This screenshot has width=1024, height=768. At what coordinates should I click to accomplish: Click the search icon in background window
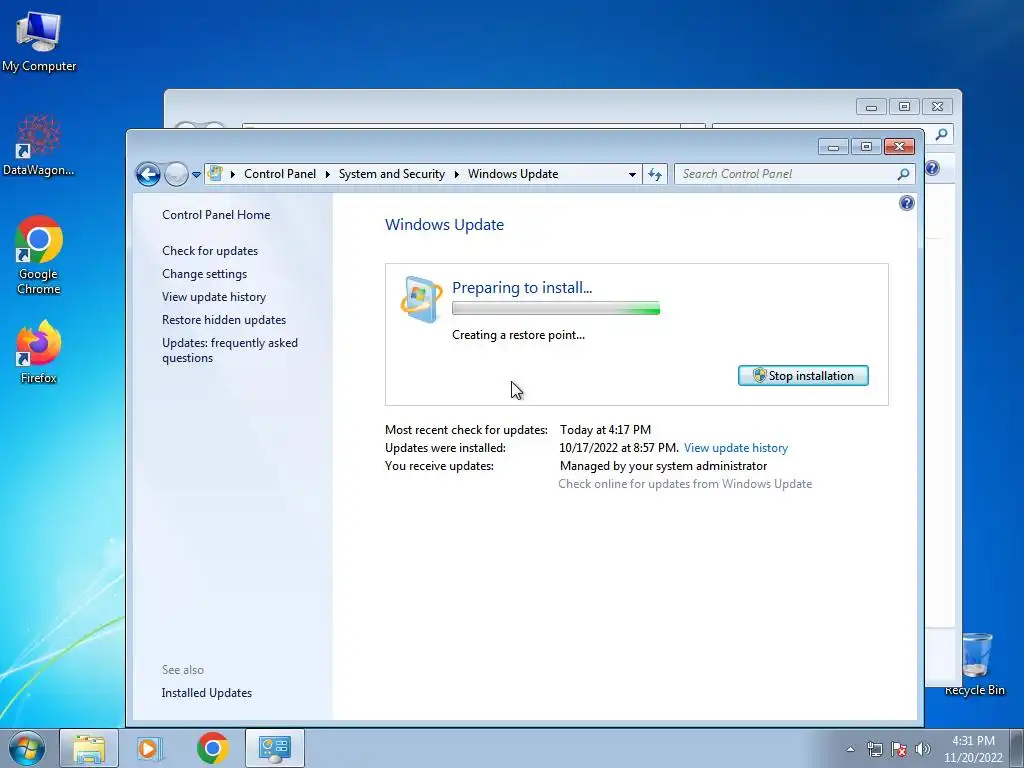[941, 135]
